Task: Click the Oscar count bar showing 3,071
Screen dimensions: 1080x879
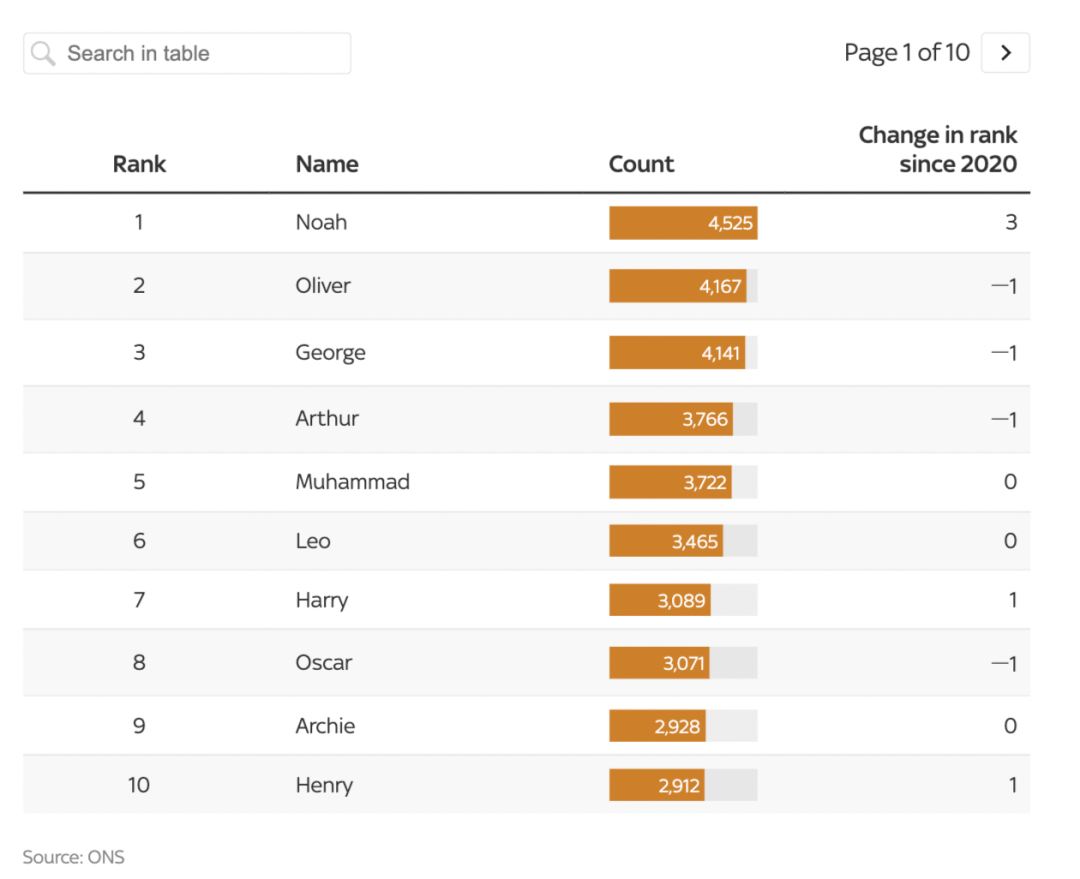Action: pos(660,663)
